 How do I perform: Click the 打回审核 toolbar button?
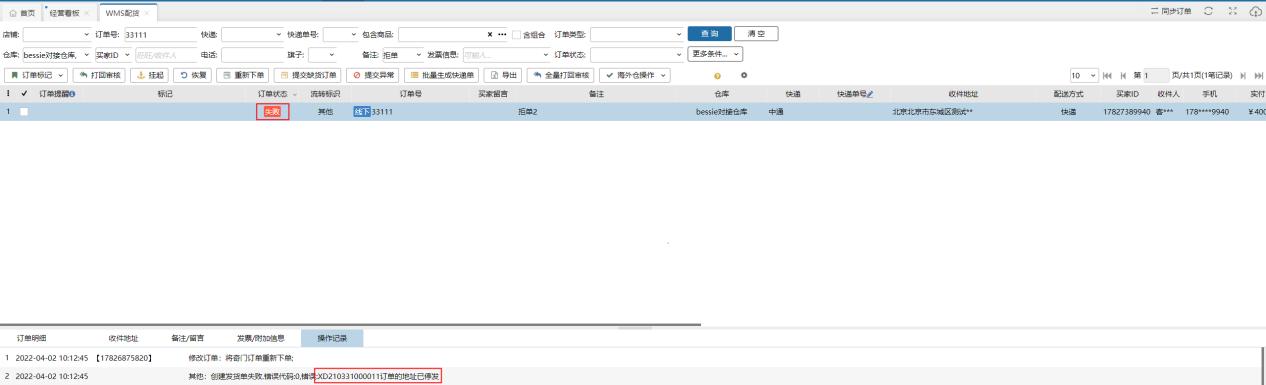tap(100, 75)
